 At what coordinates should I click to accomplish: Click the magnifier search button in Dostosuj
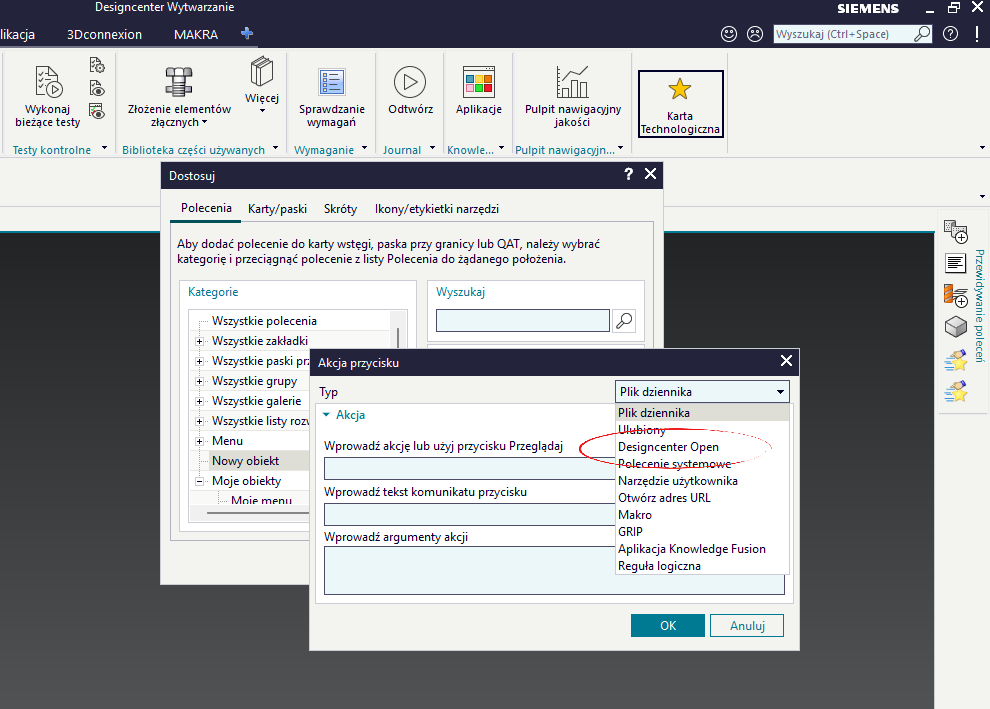pos(624,321)
